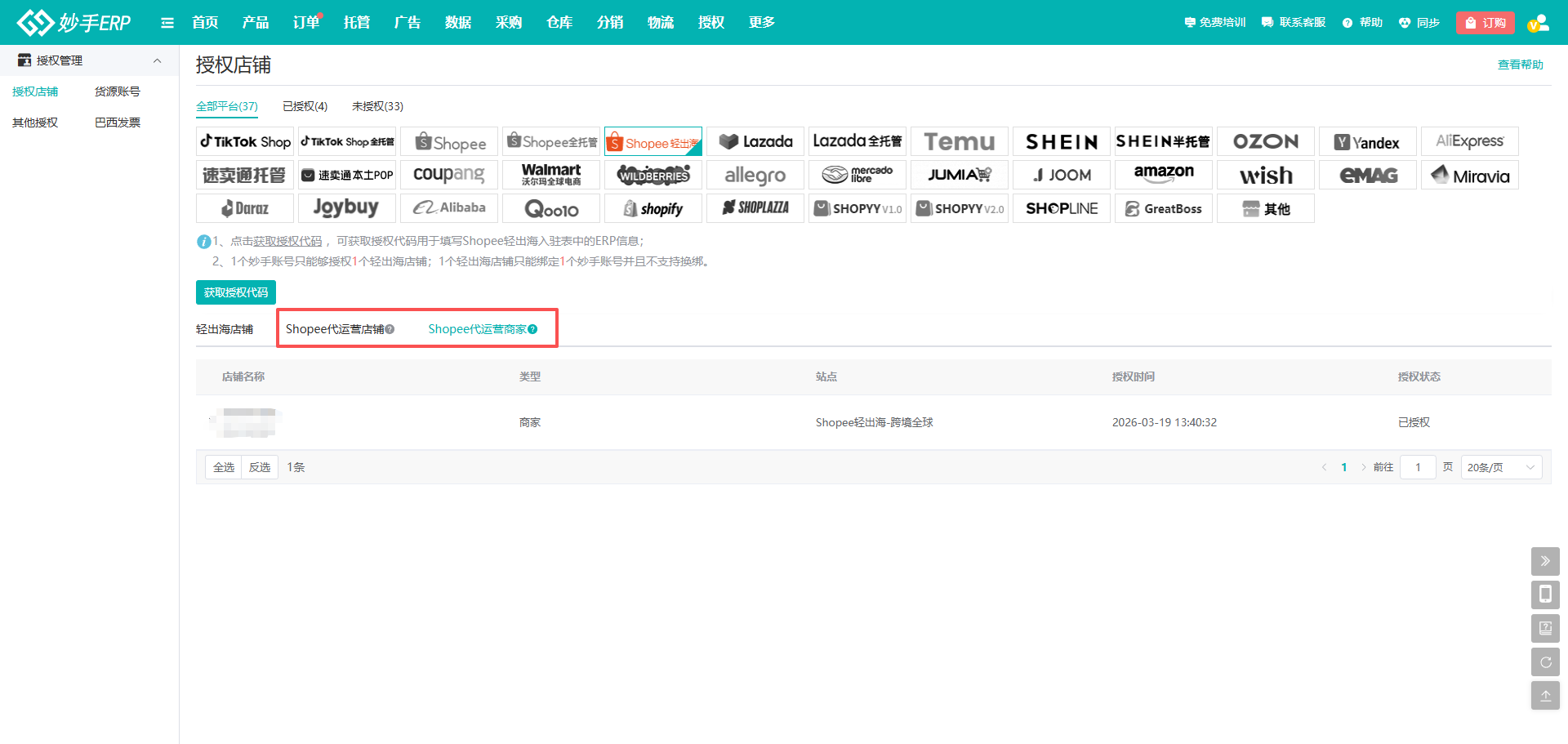Click the 反选 button

(x=260, y=467)
